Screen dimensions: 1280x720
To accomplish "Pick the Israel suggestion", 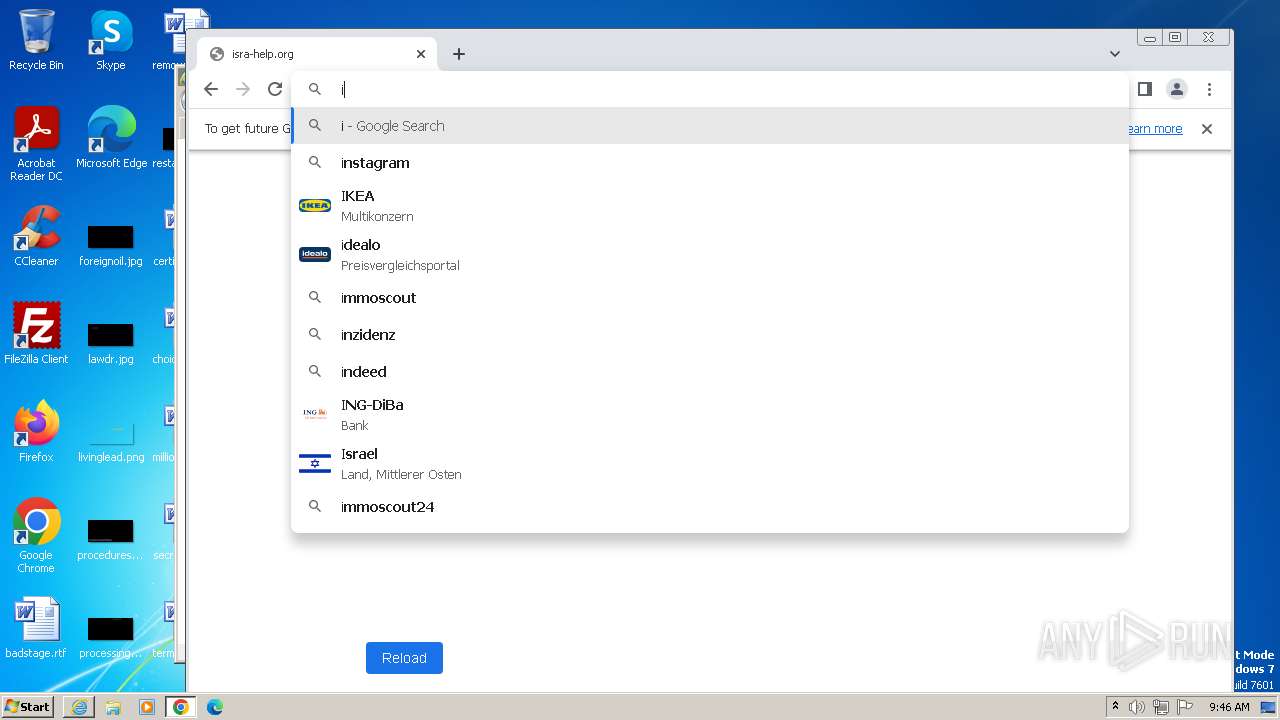I will click(x=710, y=464).
